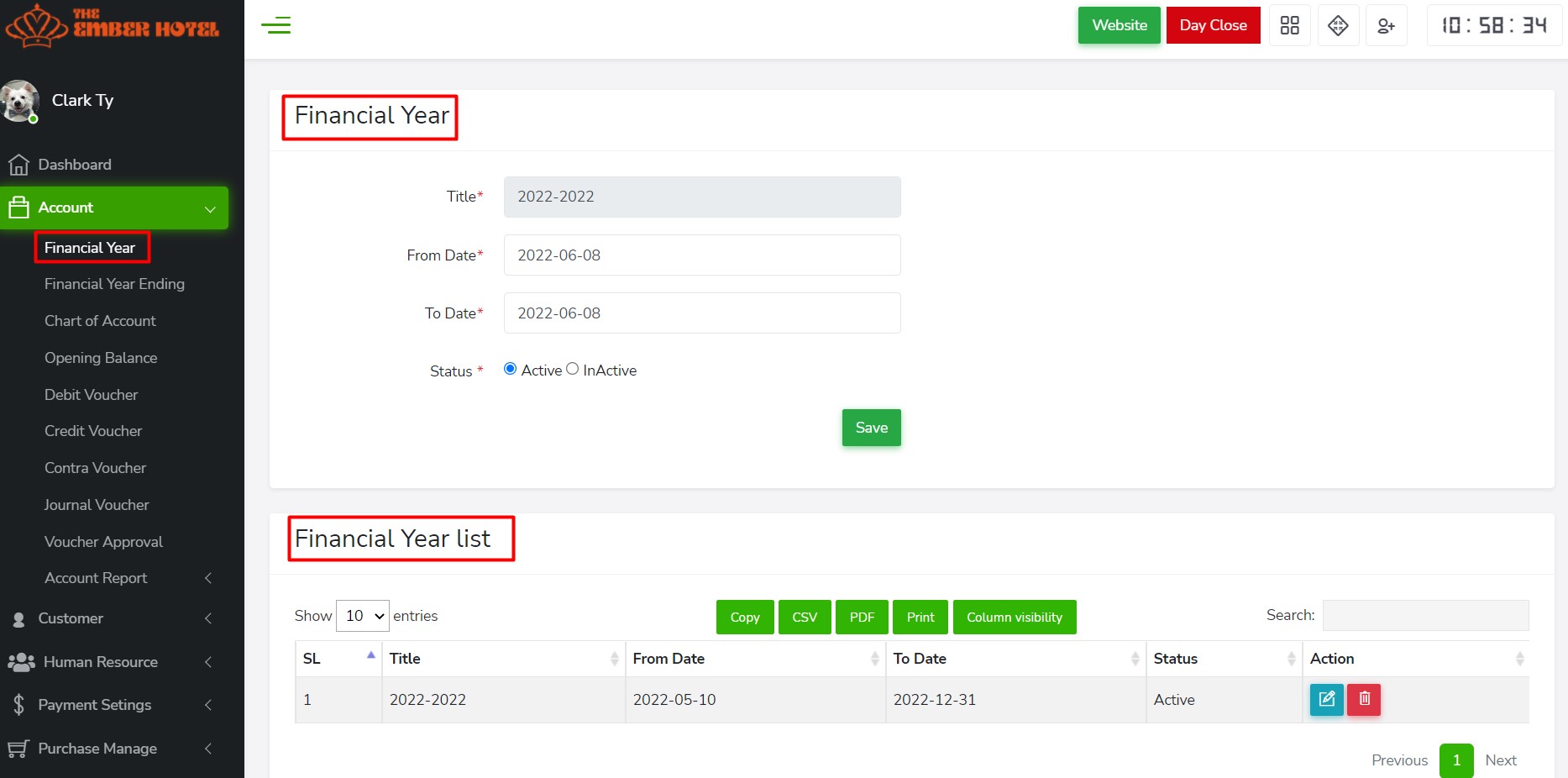Edit the 2022-2022 financial year row
The height and width of the screenshot is (778, 1568).
point(1326,699)
